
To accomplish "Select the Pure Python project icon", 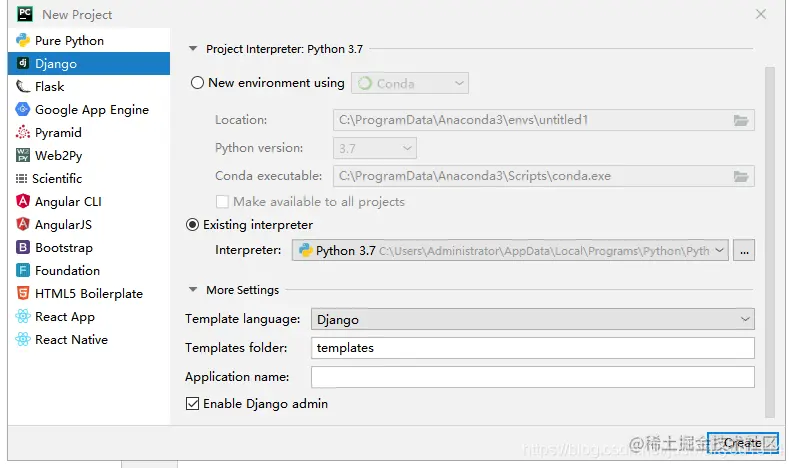I will point(23,41).
